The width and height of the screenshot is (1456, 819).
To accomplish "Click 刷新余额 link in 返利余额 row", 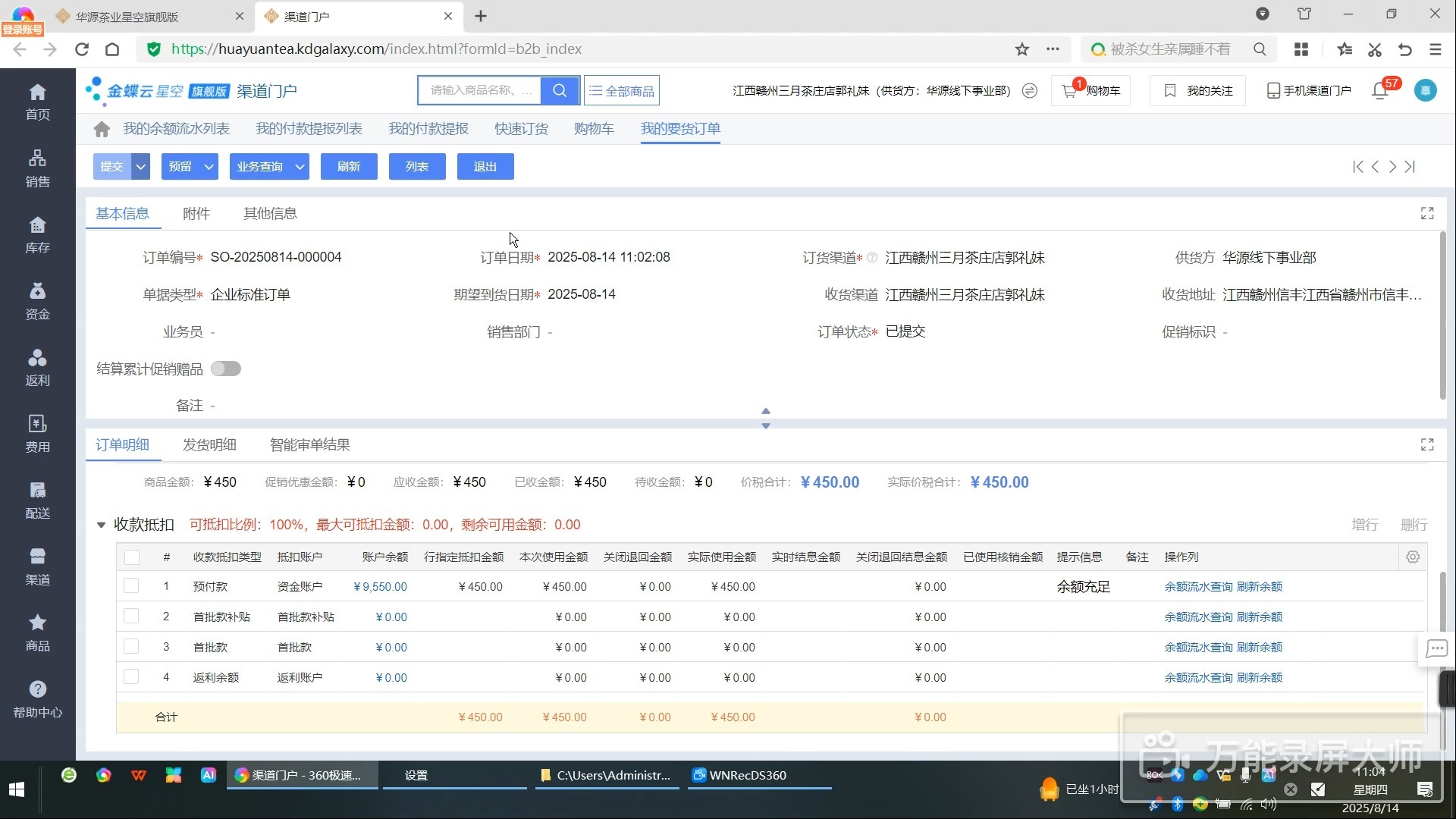I will 1260,678.
